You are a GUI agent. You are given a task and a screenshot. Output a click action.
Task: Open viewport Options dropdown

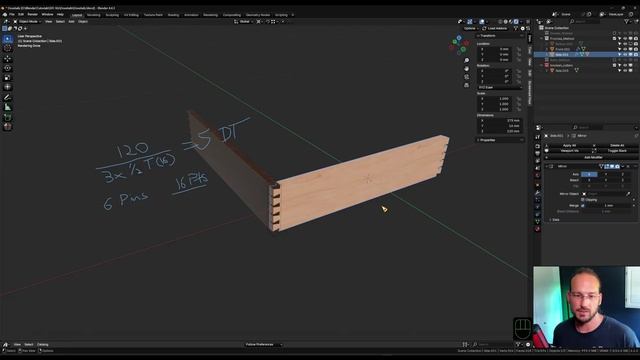point(471,28)
